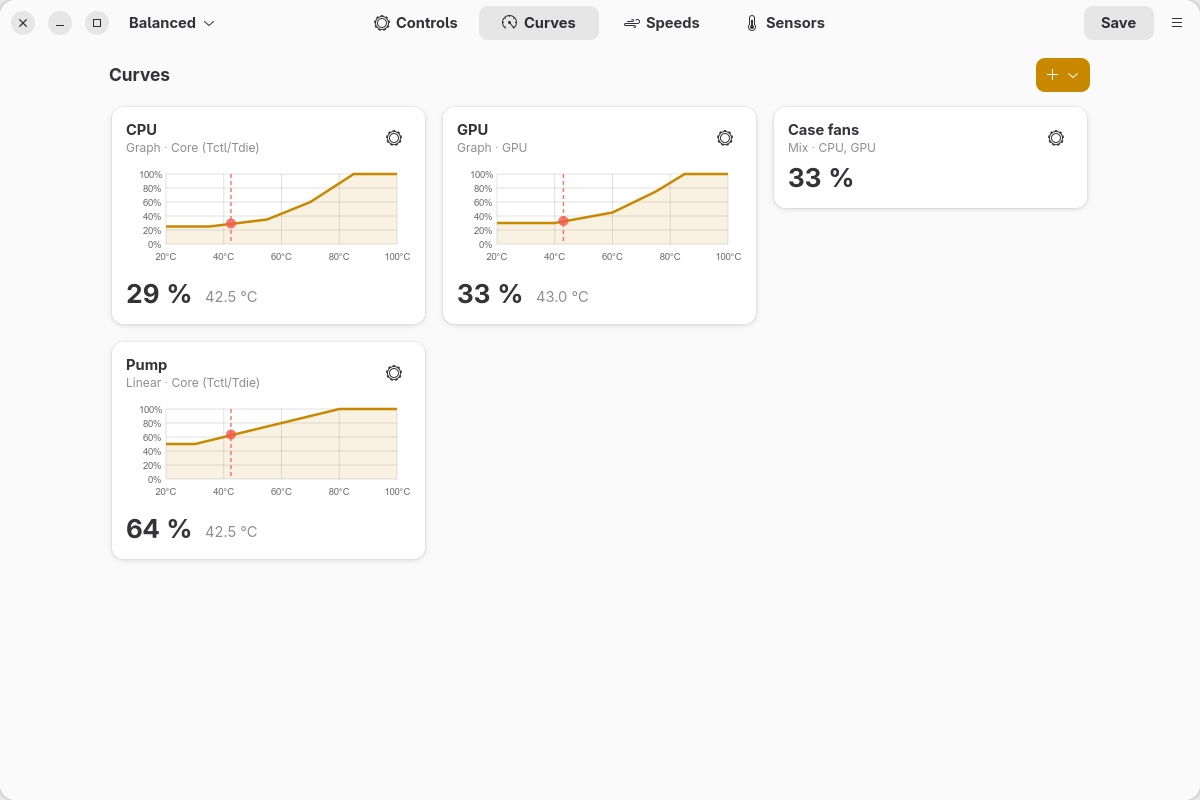Click the red point on CPU graph
Viewport: 1200px width, 800px height.
pos(231,224)
